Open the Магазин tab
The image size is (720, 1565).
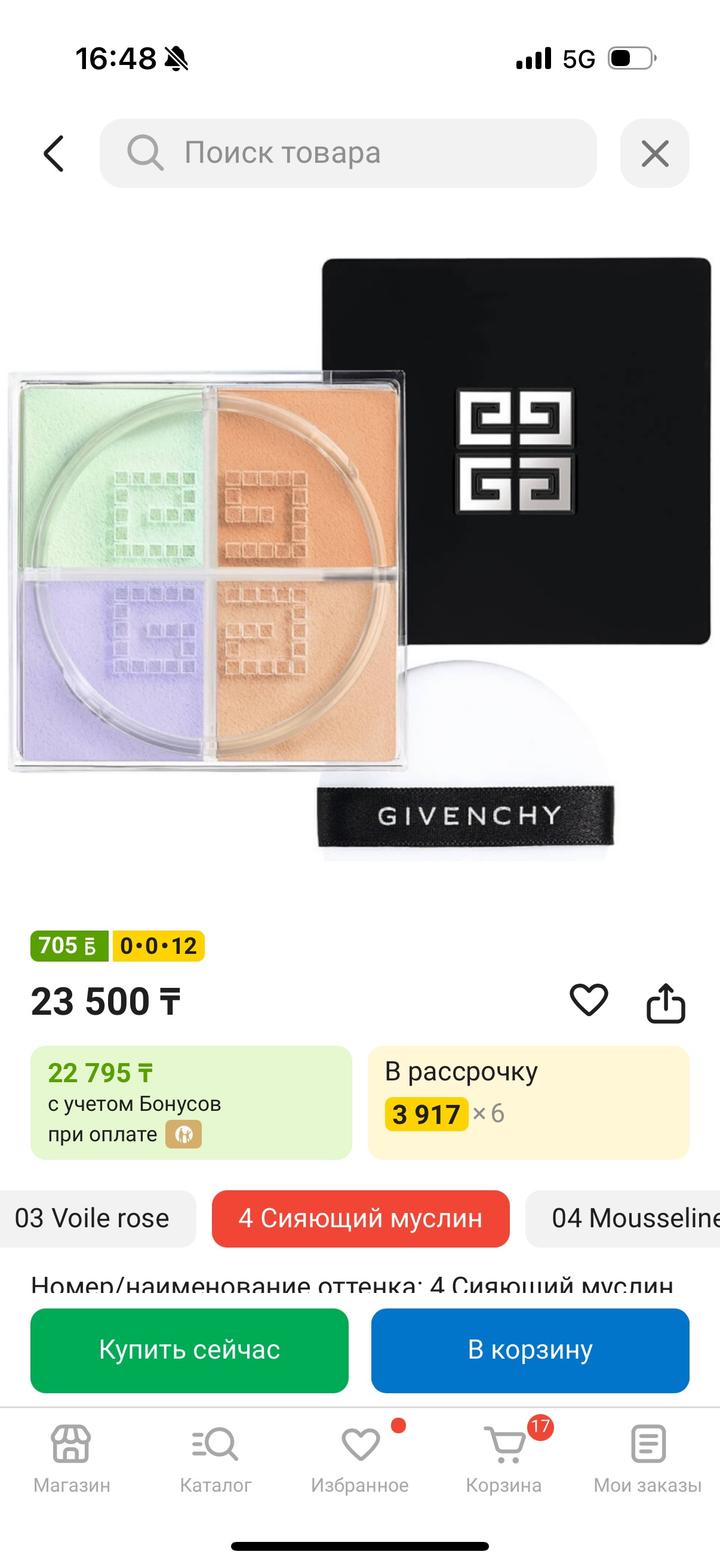tap(71, 1458)
